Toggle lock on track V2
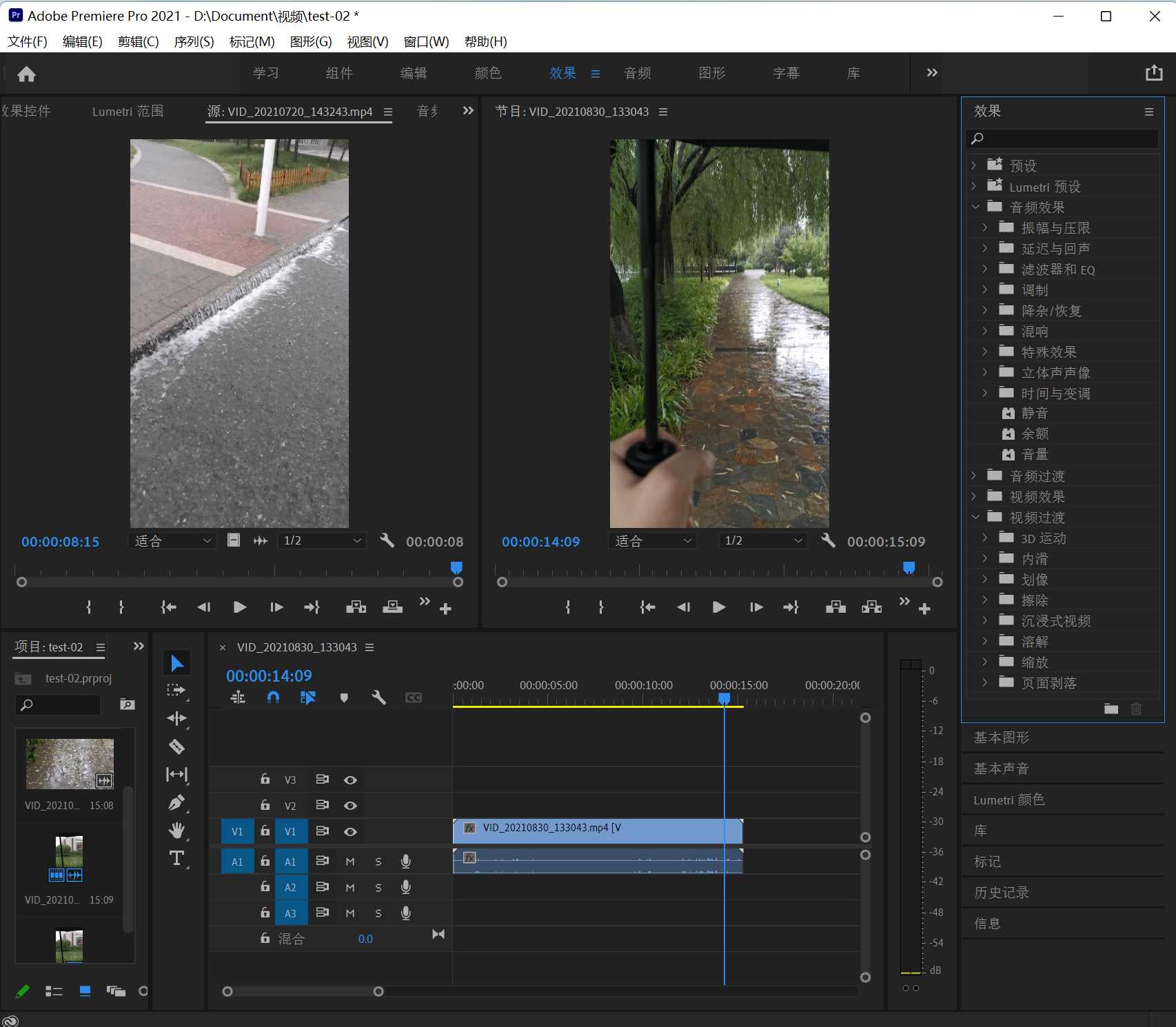Viewport: 1176px width, 1027px height. 265,805
